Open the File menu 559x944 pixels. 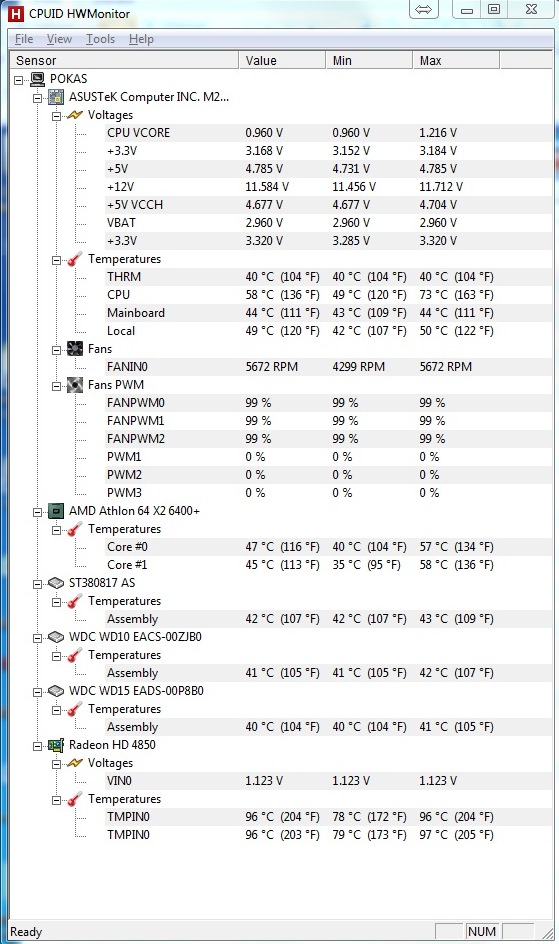coord(24,39)
